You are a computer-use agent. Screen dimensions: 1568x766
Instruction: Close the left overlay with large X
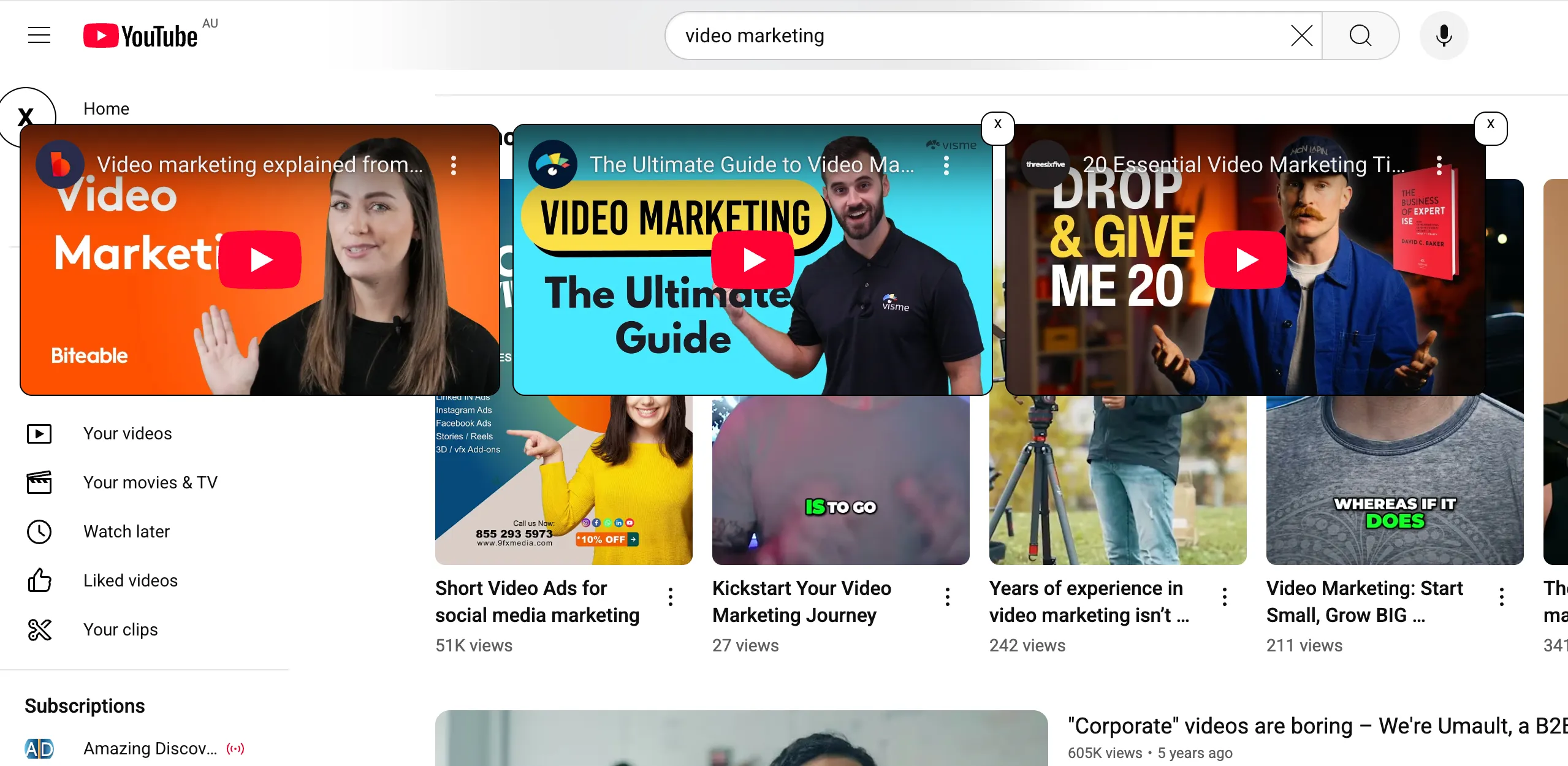[26, 116]
